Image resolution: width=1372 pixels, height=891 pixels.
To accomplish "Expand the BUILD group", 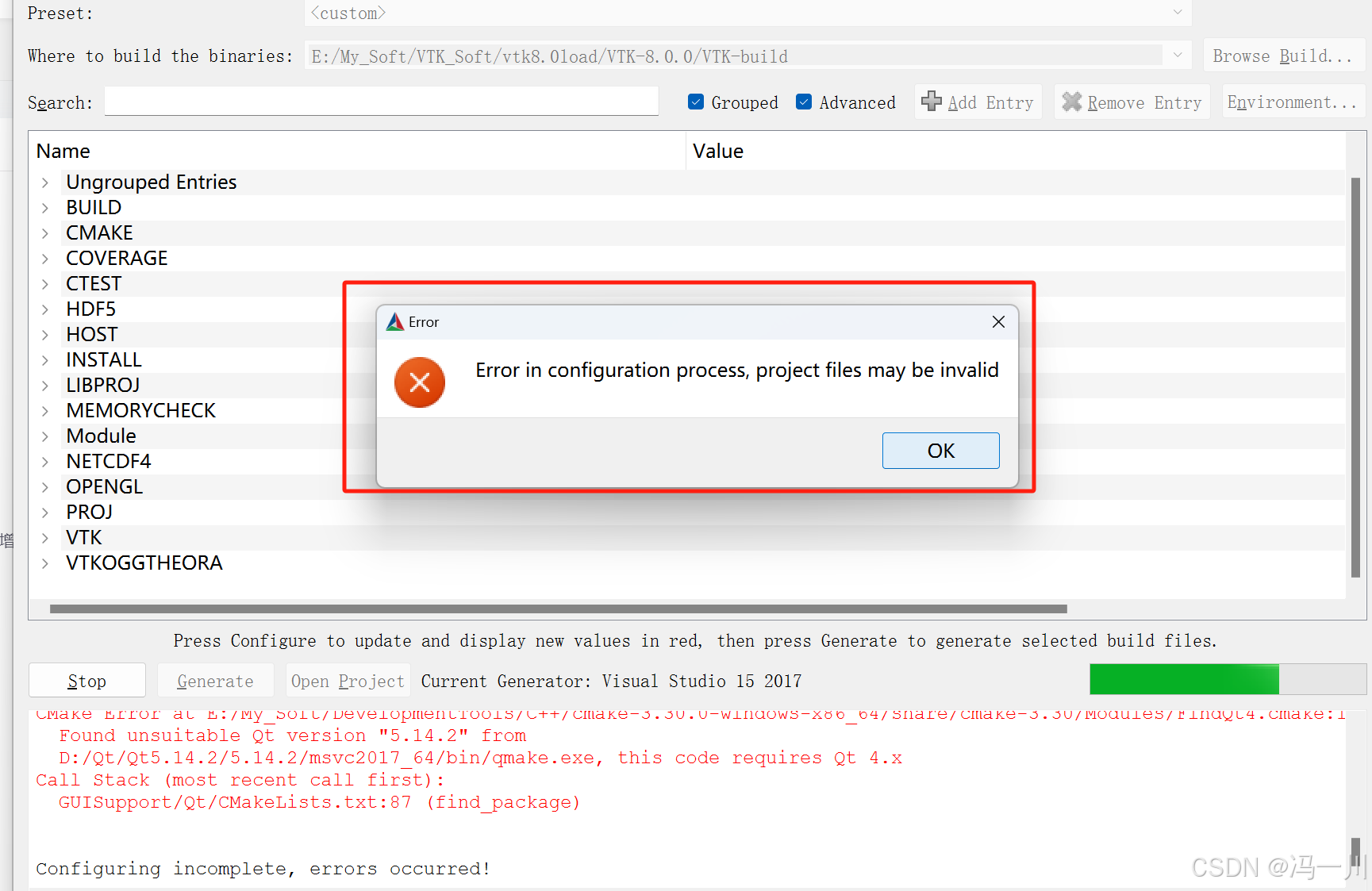I will (45, 208).
